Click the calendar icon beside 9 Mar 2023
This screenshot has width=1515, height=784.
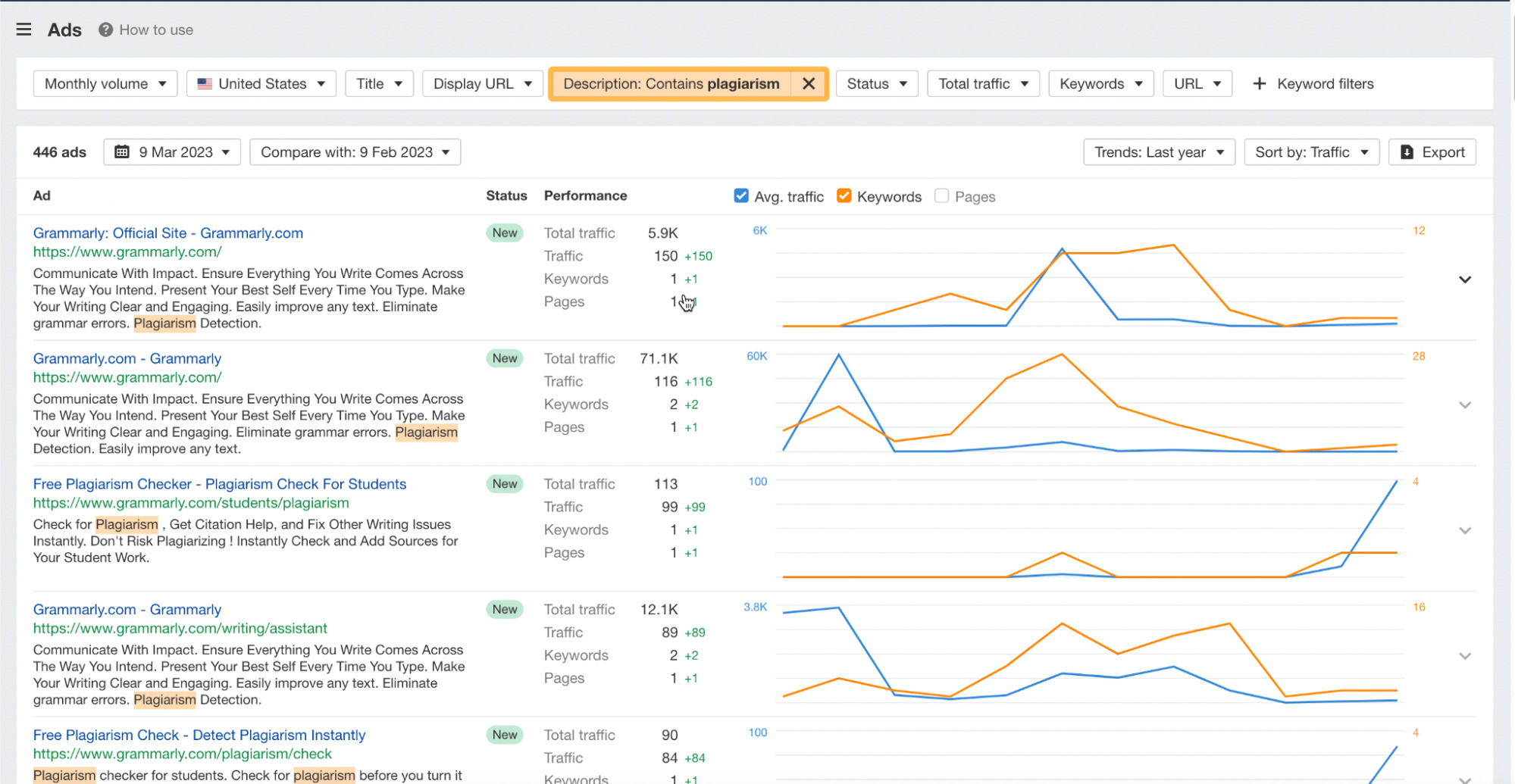[122, 151]
